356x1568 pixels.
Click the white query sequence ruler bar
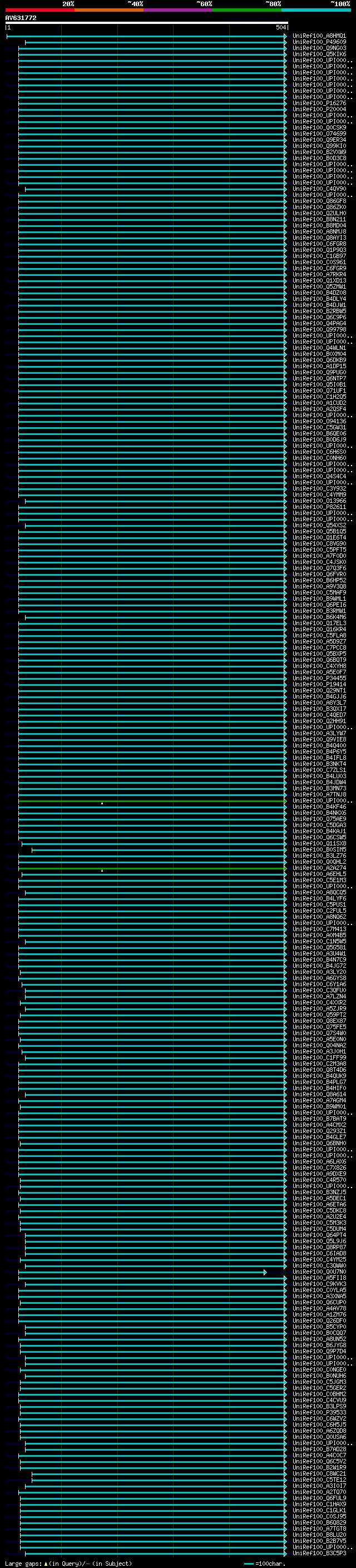coord(147,23)
